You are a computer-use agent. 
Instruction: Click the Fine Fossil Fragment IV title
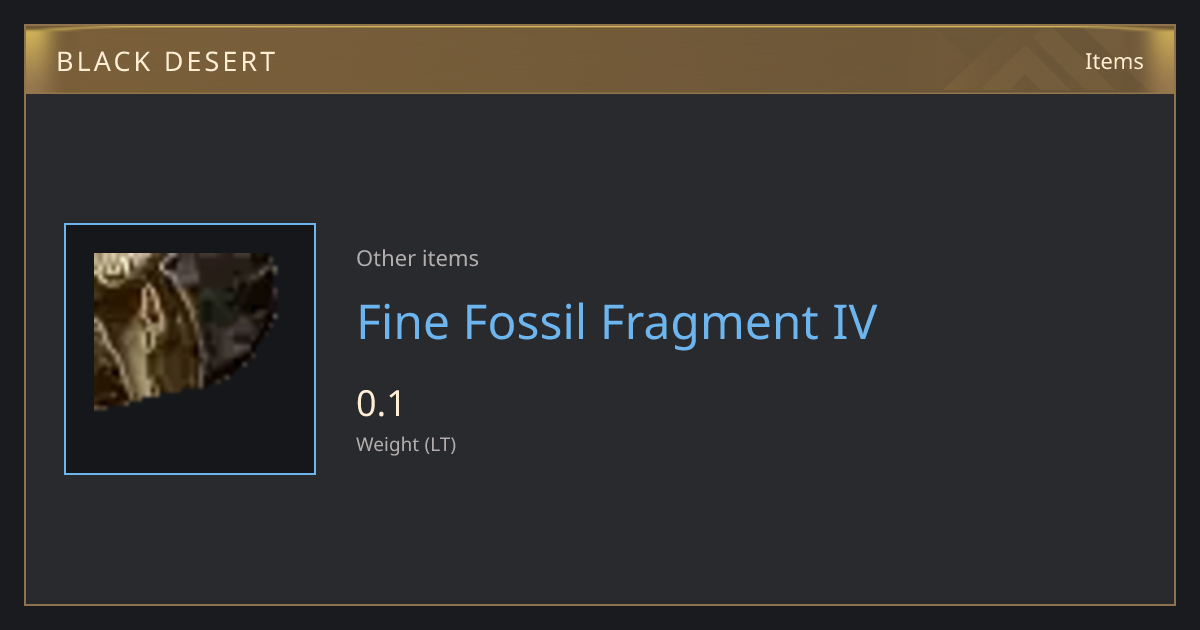(x=617, y=322)
